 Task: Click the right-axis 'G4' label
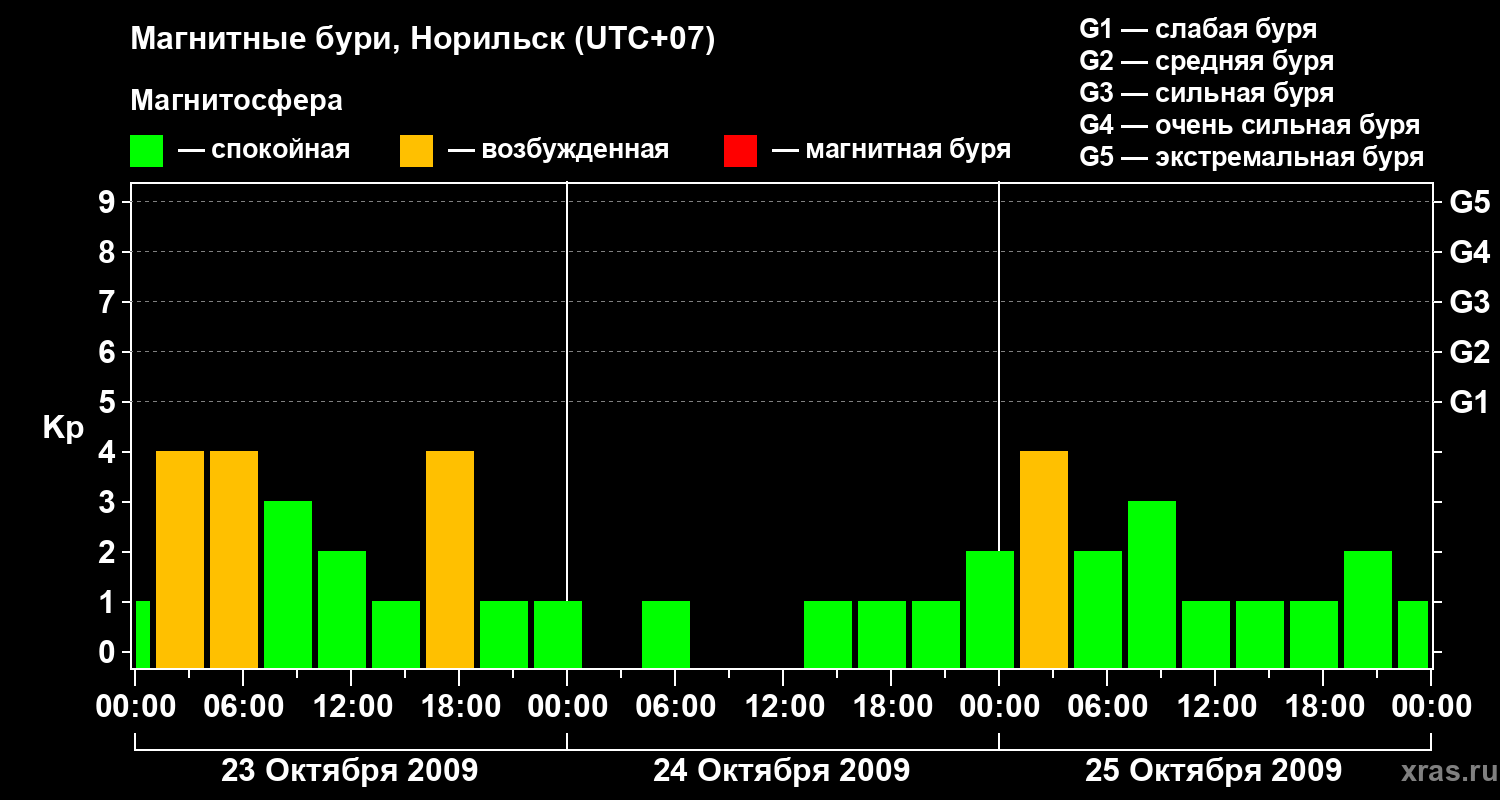tap(1469, 252)
